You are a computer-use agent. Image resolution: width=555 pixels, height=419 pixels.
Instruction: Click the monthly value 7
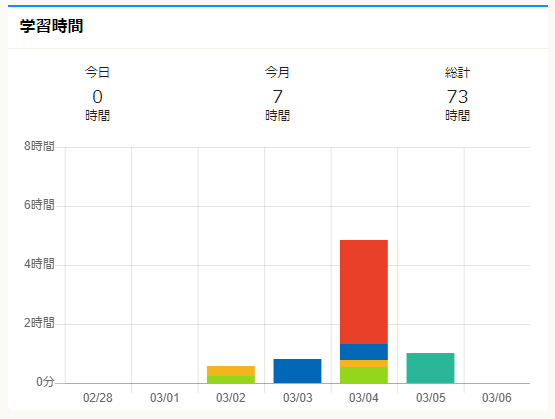click(x=278, y=97)
